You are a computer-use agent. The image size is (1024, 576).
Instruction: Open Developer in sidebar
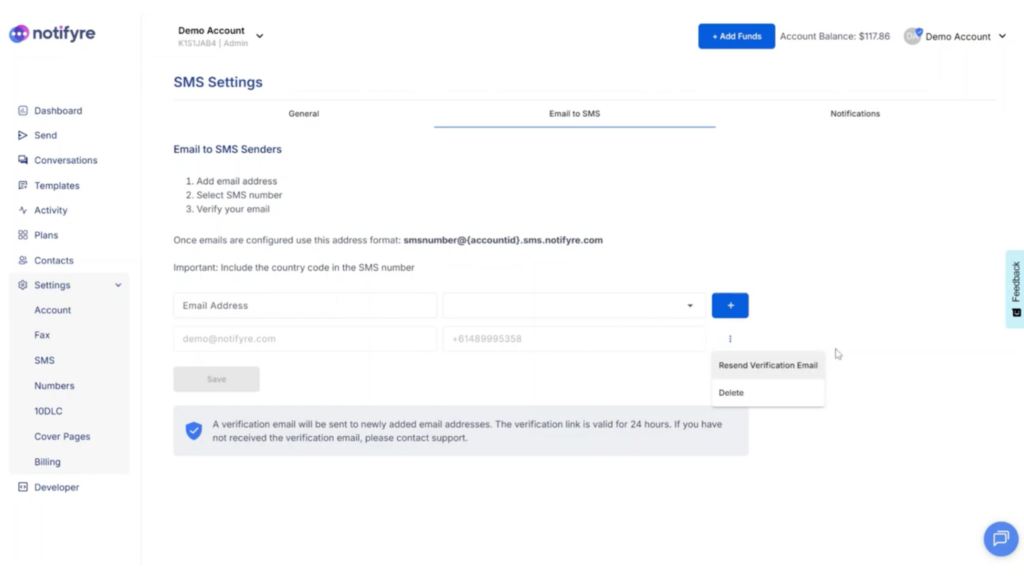pos(56,487)
